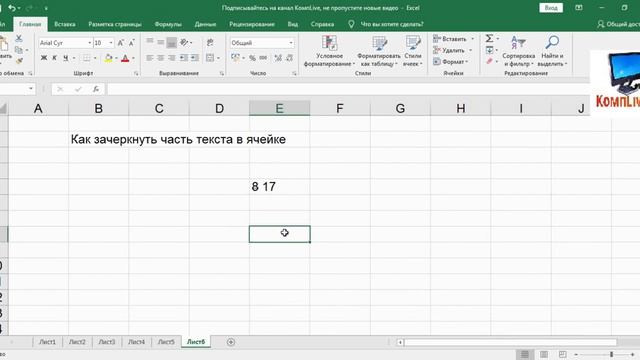Open Сортировка и фильтр menu

518,51
